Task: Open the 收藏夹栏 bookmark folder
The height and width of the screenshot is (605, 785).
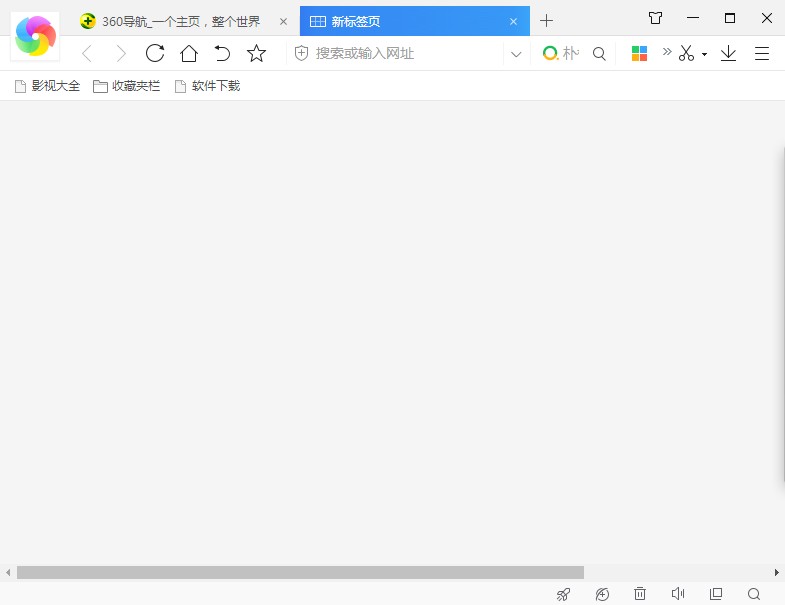Action: 127,86
